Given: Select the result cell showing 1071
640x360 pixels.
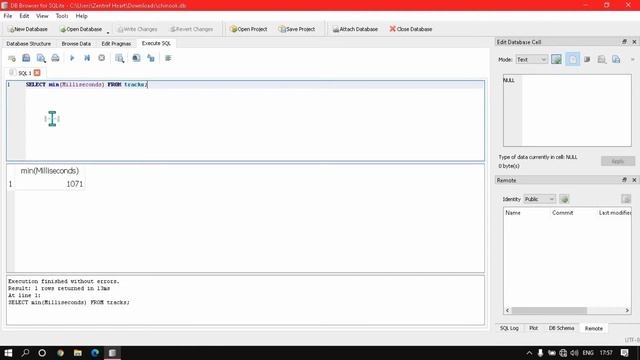Looking at the screenshot, I should (50, 184).
